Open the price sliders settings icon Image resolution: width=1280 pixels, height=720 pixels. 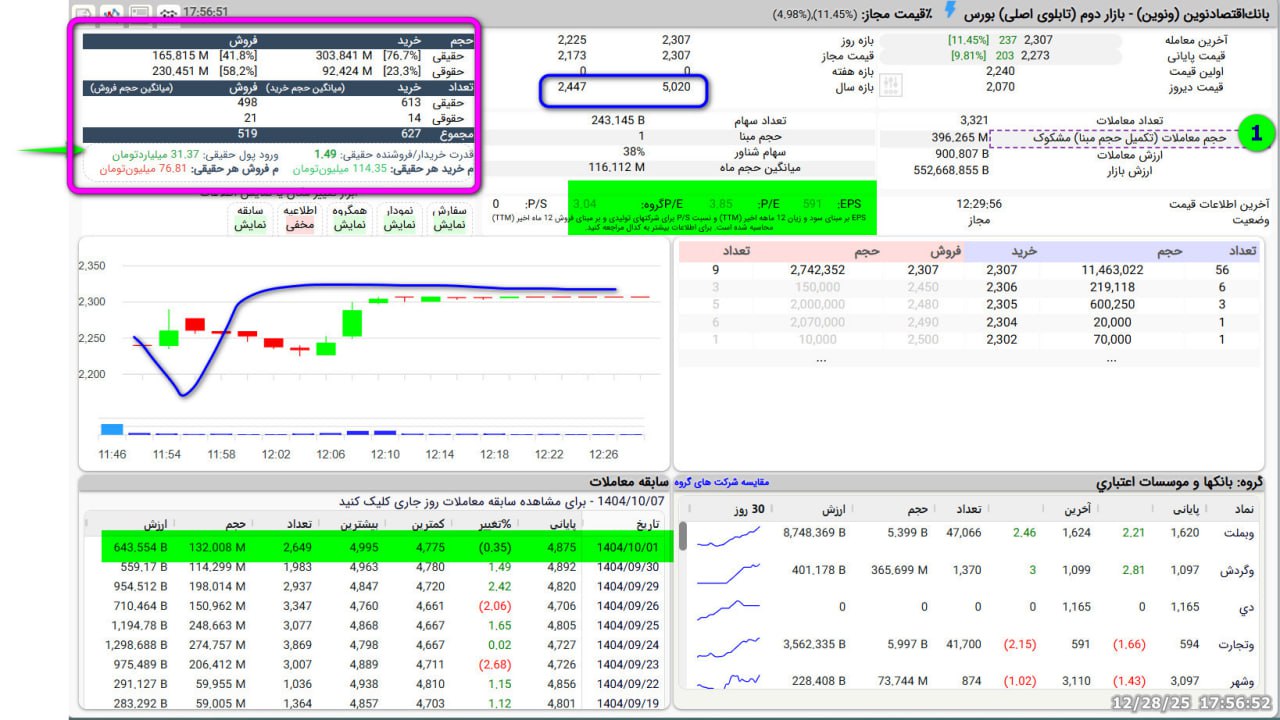(894, 86)
